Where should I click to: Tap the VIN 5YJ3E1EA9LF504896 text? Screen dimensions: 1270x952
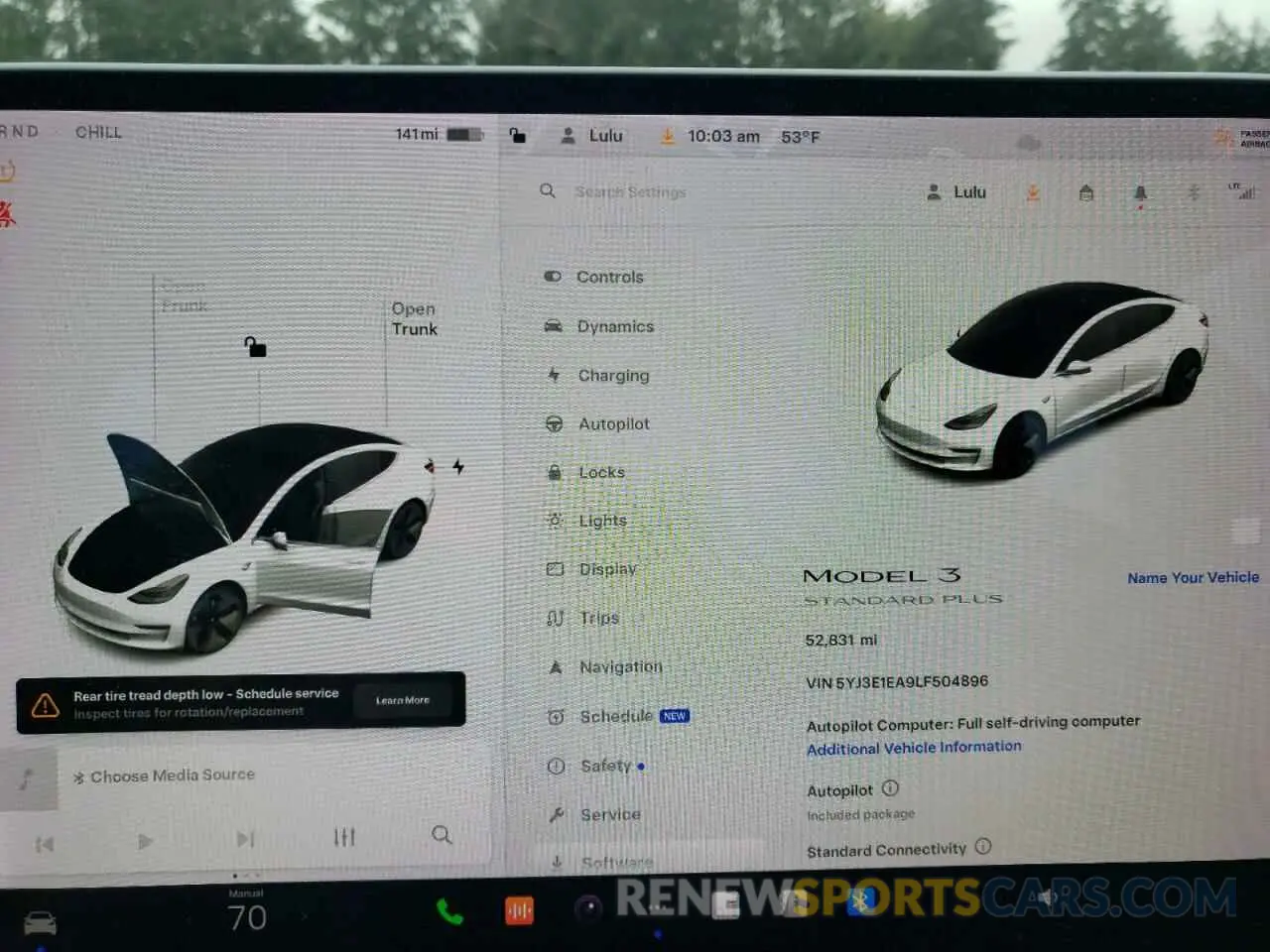897,682
